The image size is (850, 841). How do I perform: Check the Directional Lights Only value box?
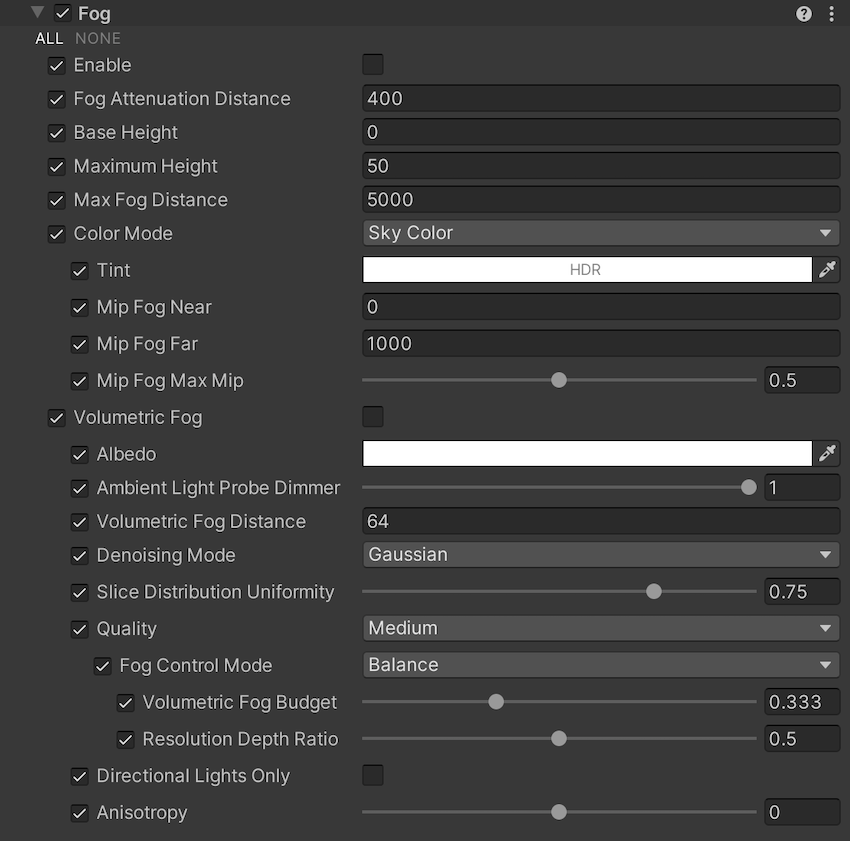pos(373,775)
